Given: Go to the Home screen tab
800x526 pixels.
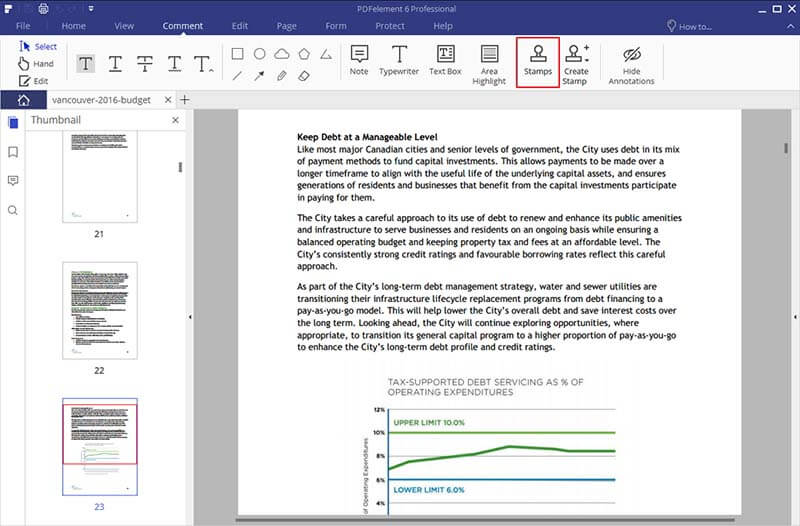Looking at the screenshot, I should (23, 100).
